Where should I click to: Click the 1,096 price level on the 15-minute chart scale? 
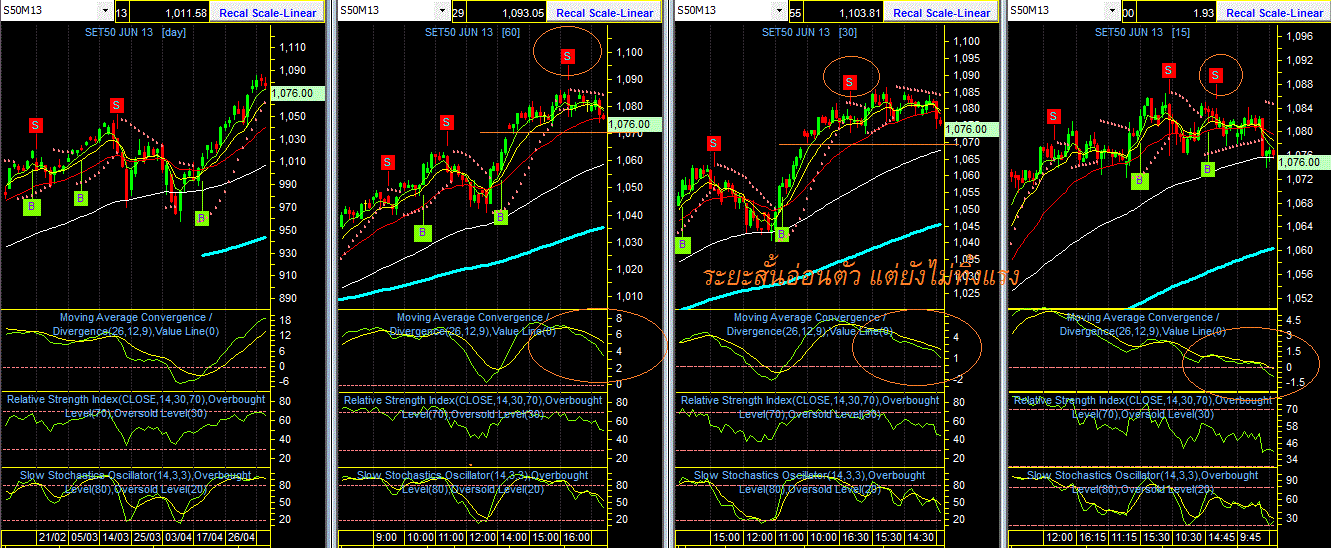click(x=1299, y=35)
